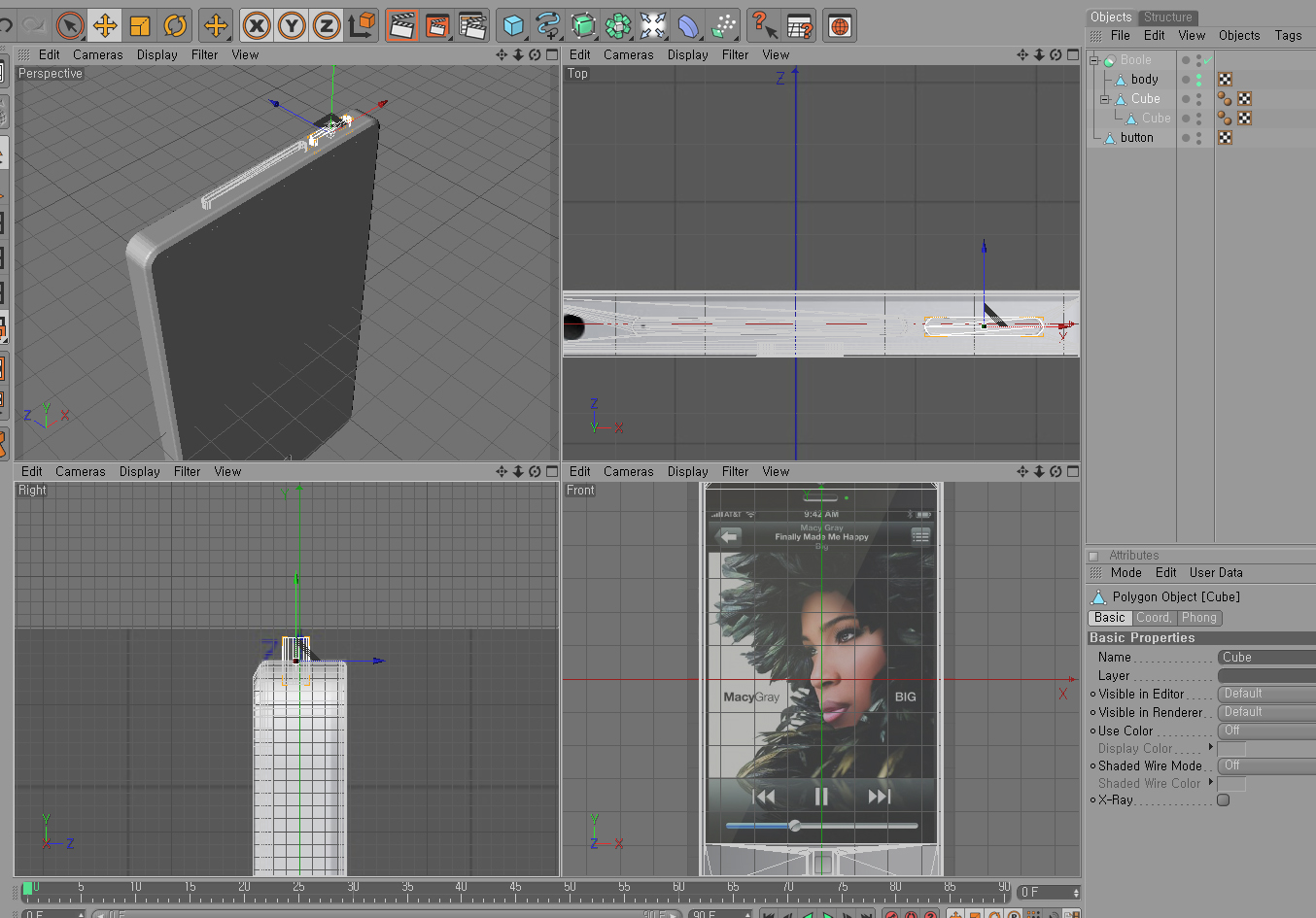Click frame 50 on the timeline
Screen dimensions: 1316x918
pos(570,889)
